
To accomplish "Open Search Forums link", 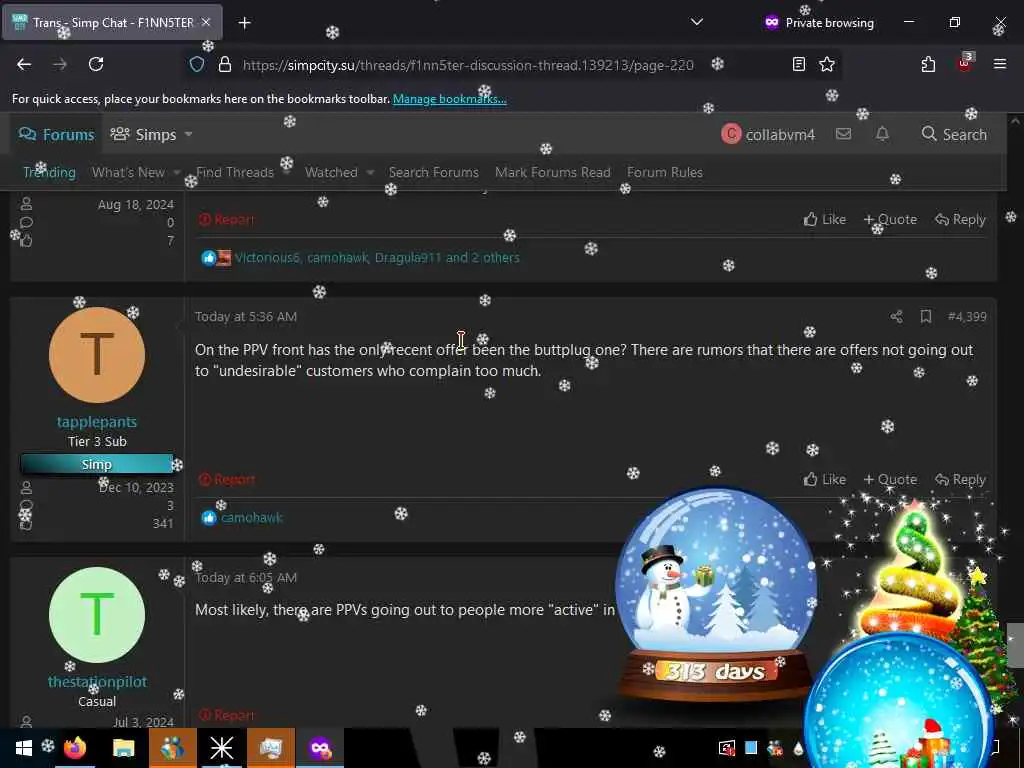I will [x=434, y=172].
